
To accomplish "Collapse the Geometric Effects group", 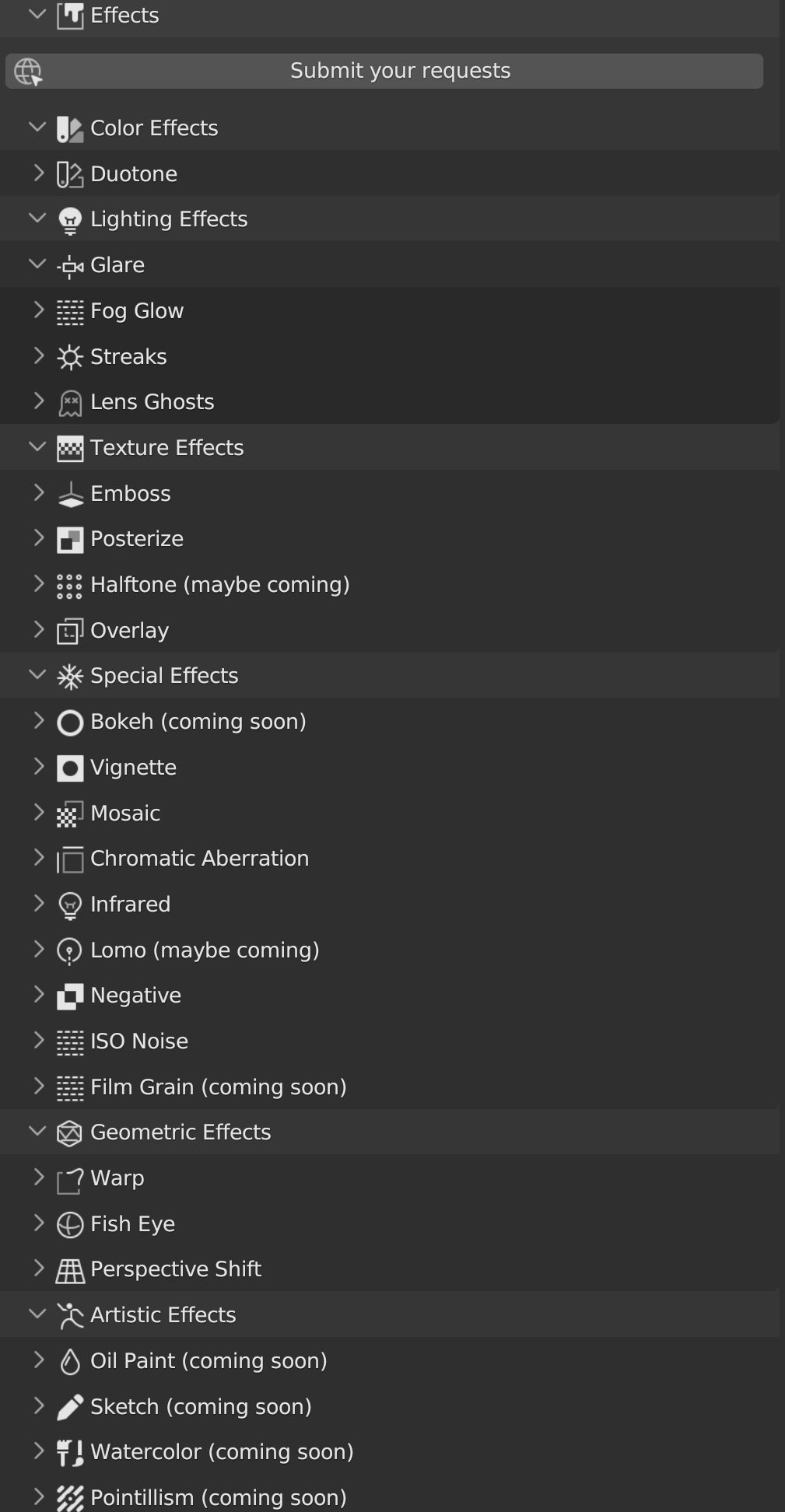I will tap(37, 1132).
